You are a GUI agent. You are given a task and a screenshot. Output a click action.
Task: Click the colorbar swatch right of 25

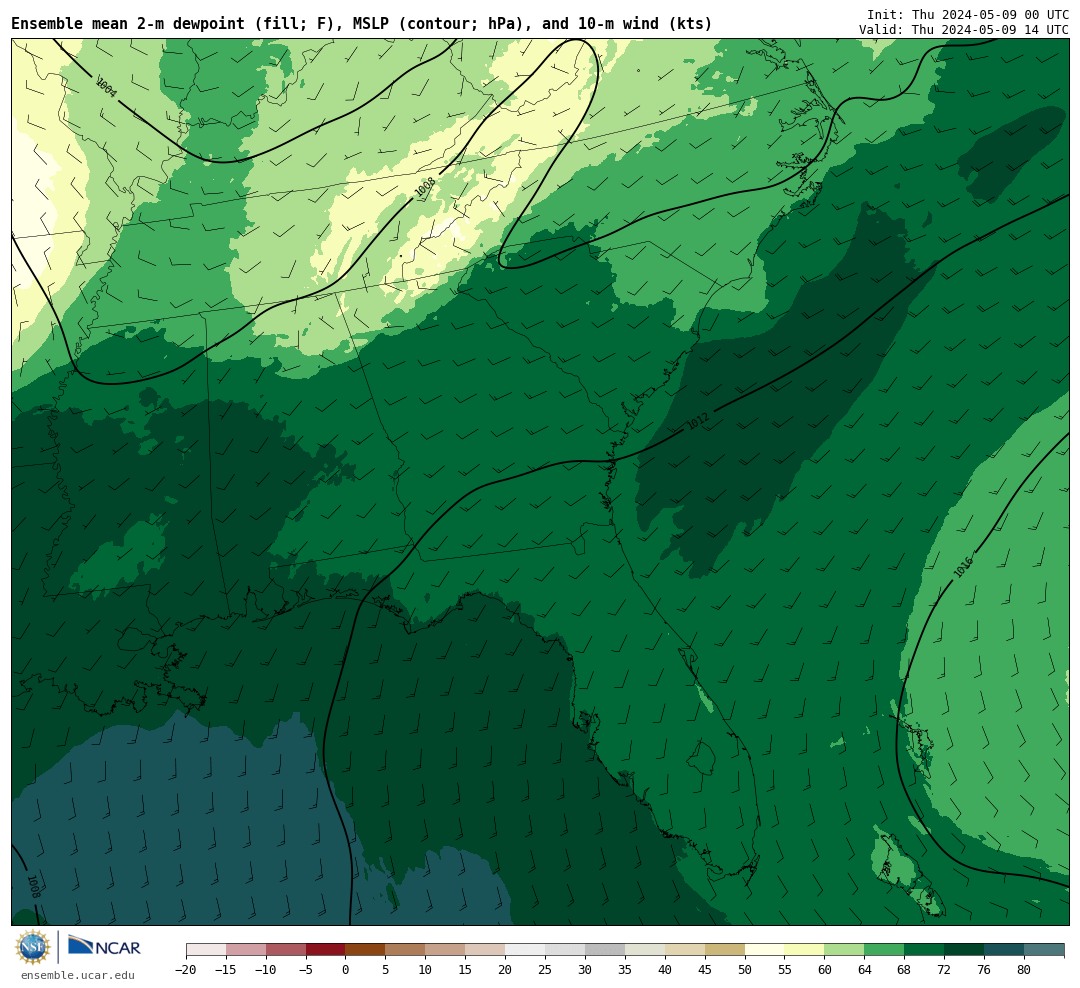click(565, 950)
